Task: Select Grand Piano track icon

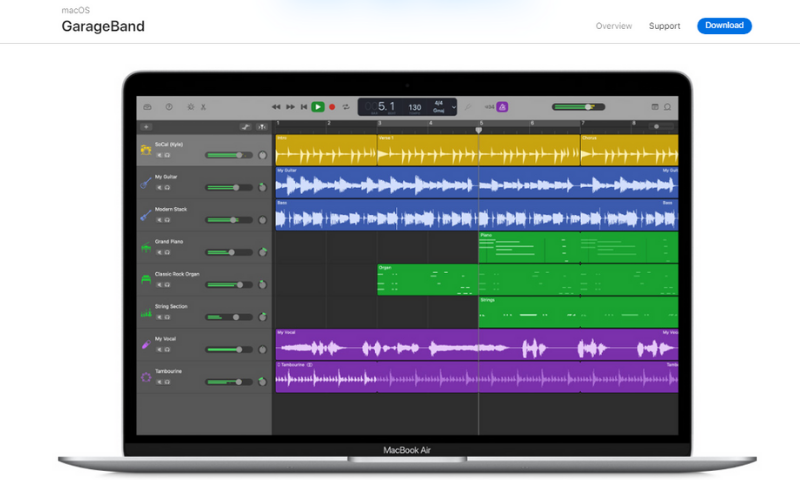Action: pos(146,247)
